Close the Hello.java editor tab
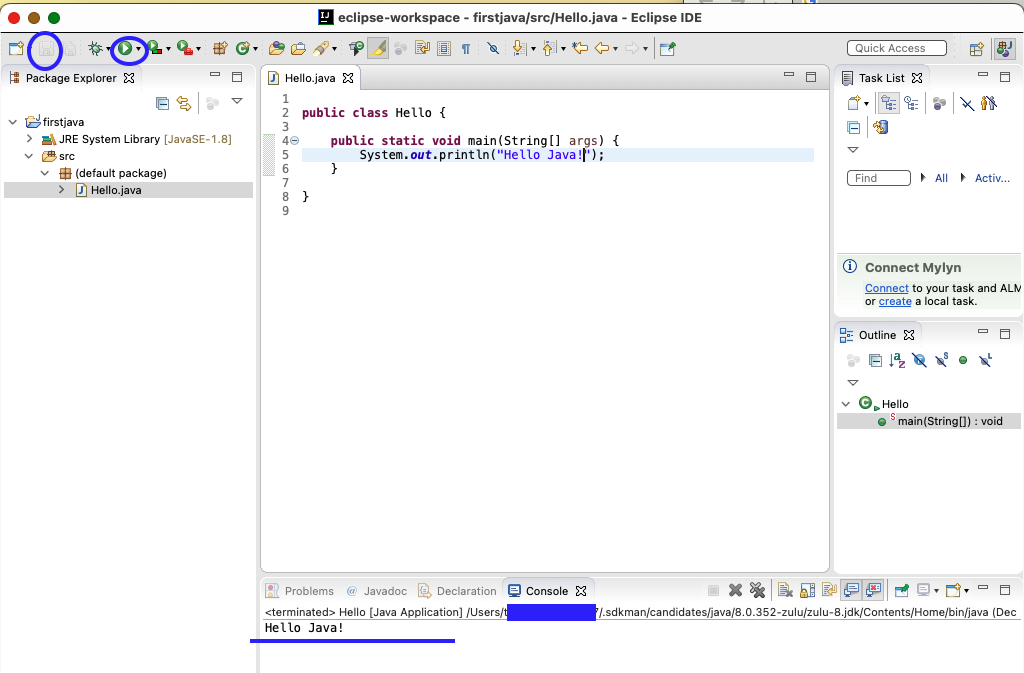This screenshot has height=673, width=1024. coord(348,78)
